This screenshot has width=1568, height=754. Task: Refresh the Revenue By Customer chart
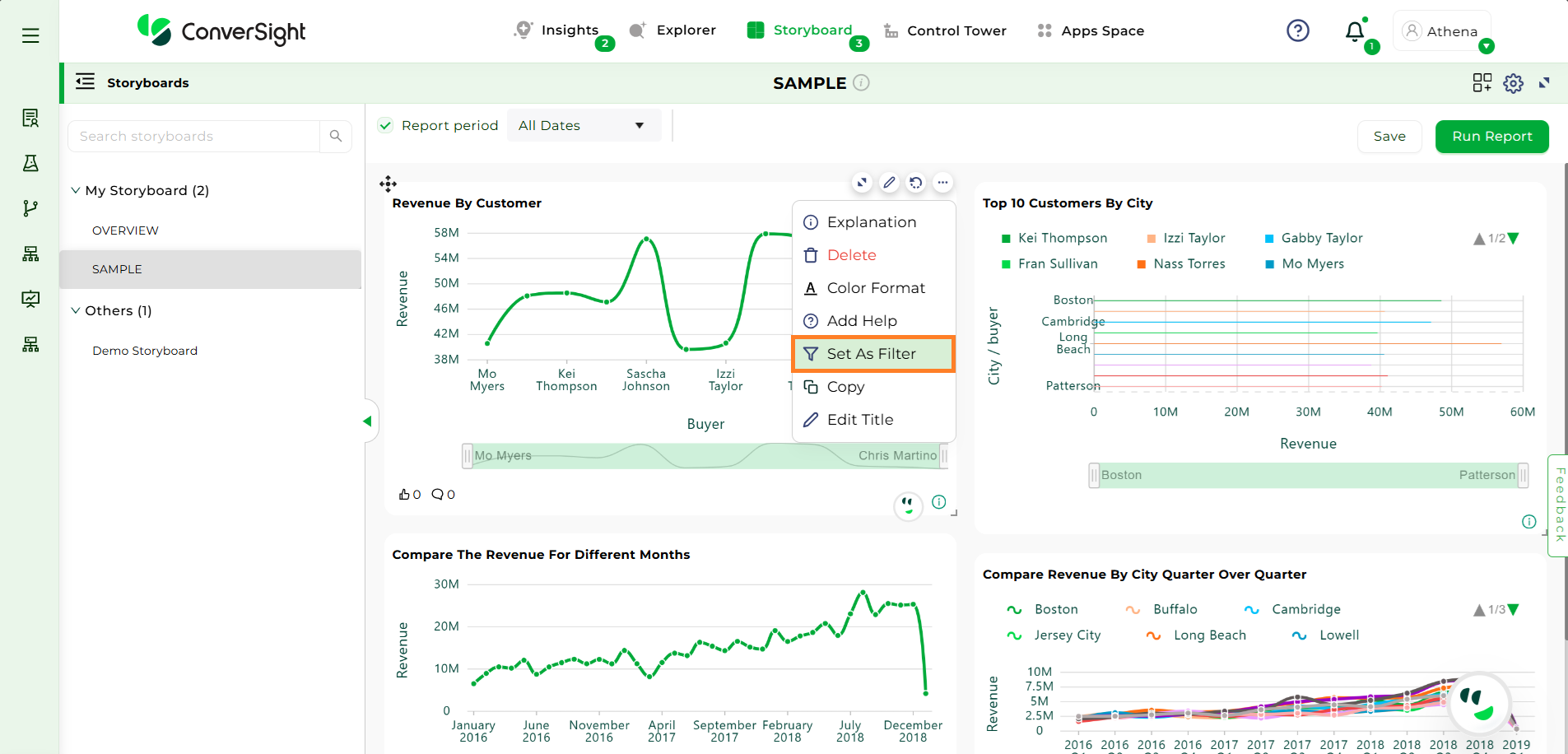pyautogui.click(x=916, y=183)
